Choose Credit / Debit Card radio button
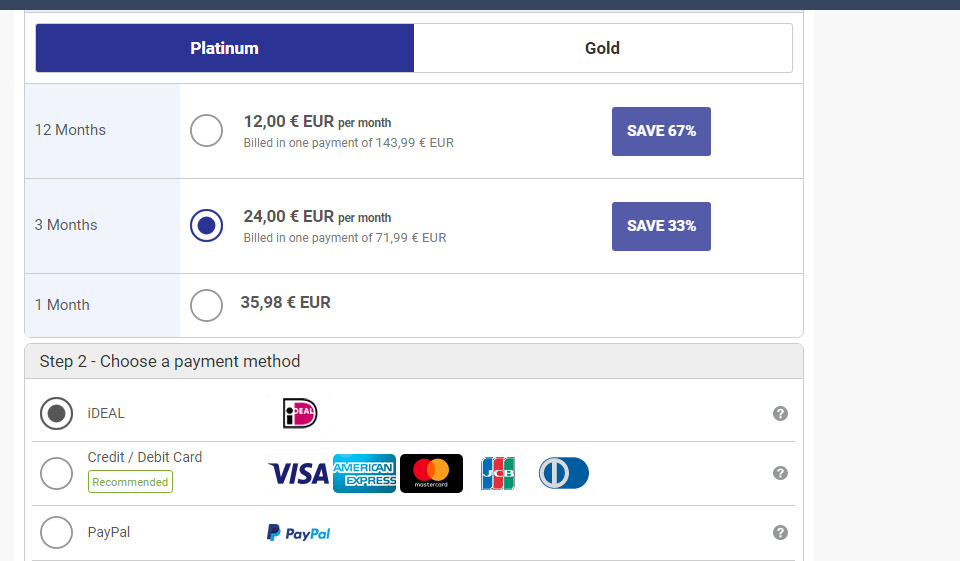The width and height of the screenshot is (960, 561). 56,473
